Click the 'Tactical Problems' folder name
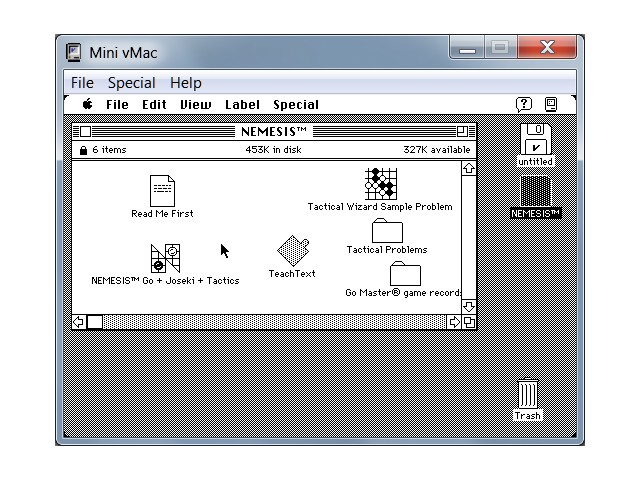 coord(387,249)
